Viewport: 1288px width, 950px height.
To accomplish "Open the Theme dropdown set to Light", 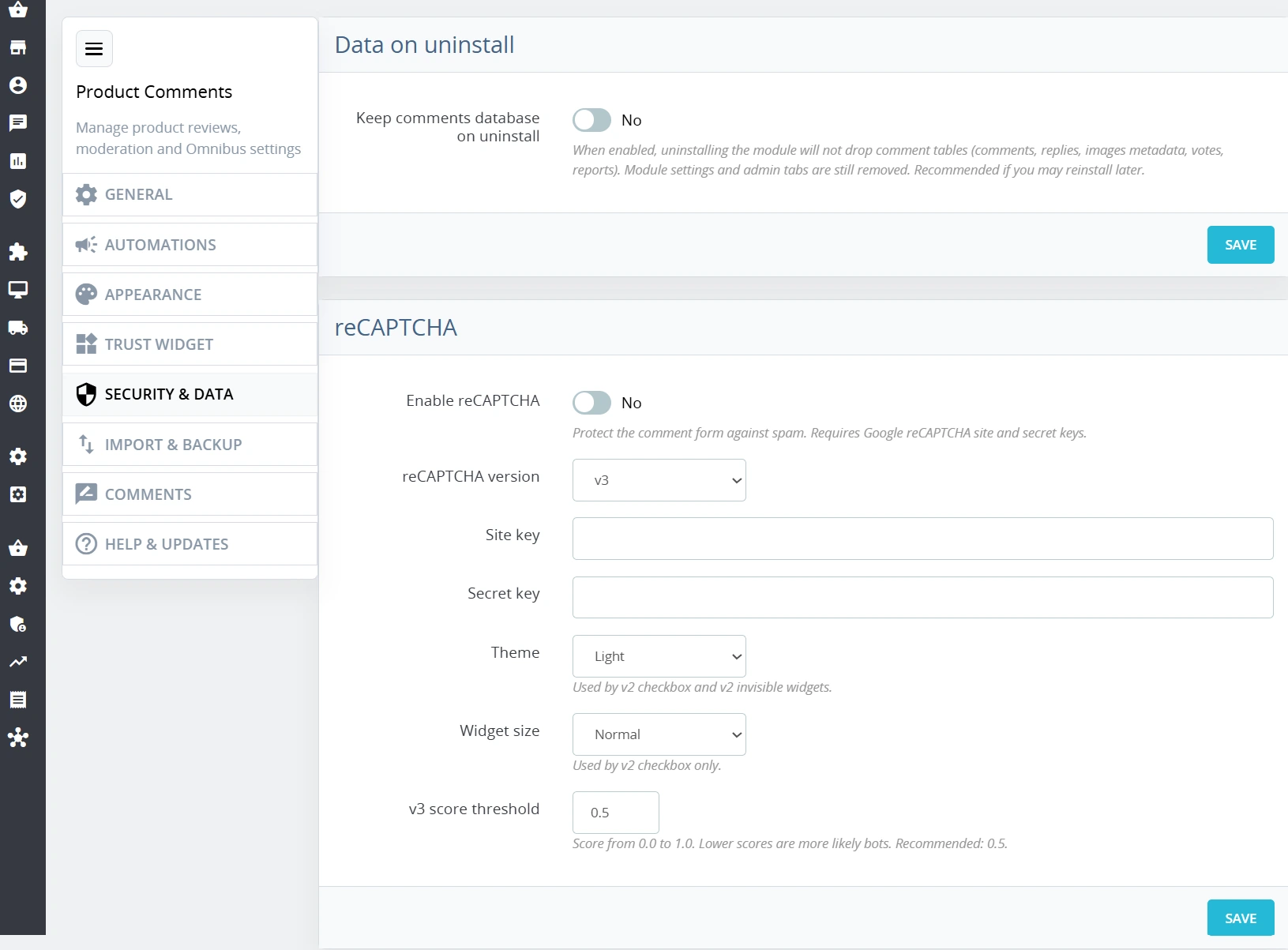I will pos(659,656).
